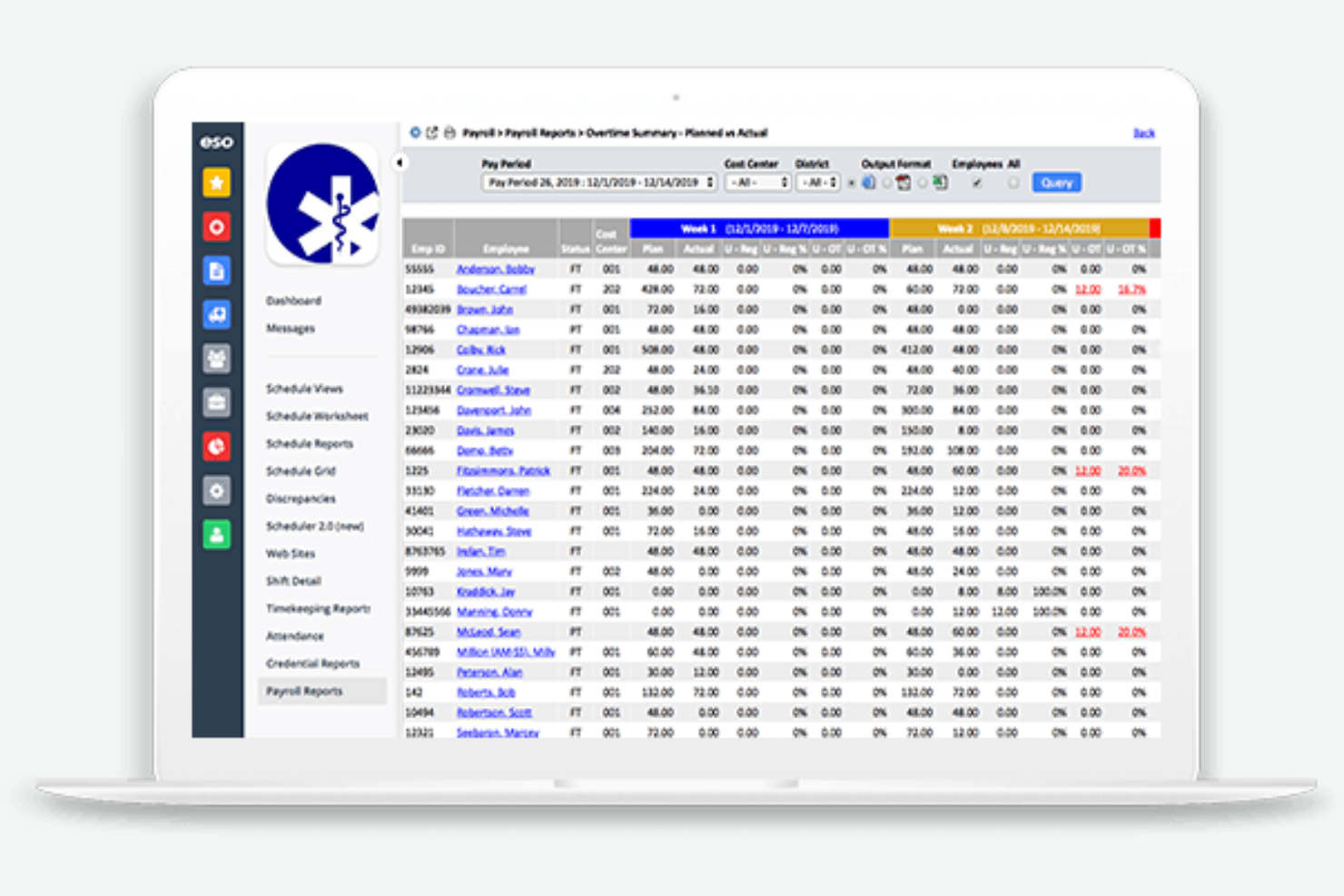Image resolution: width=1344 pixels, height=896 pixels.
Task: Open the gray briefcase sidebar icon
Action: click(217, 402)
